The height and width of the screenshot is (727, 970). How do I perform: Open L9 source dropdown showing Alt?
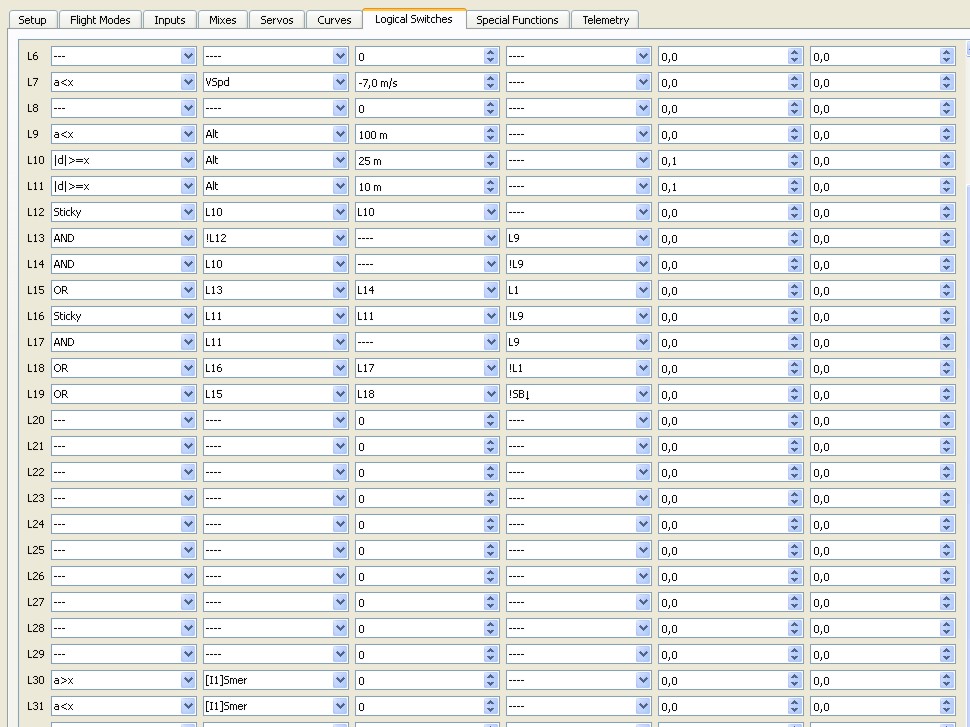[340, 135]
